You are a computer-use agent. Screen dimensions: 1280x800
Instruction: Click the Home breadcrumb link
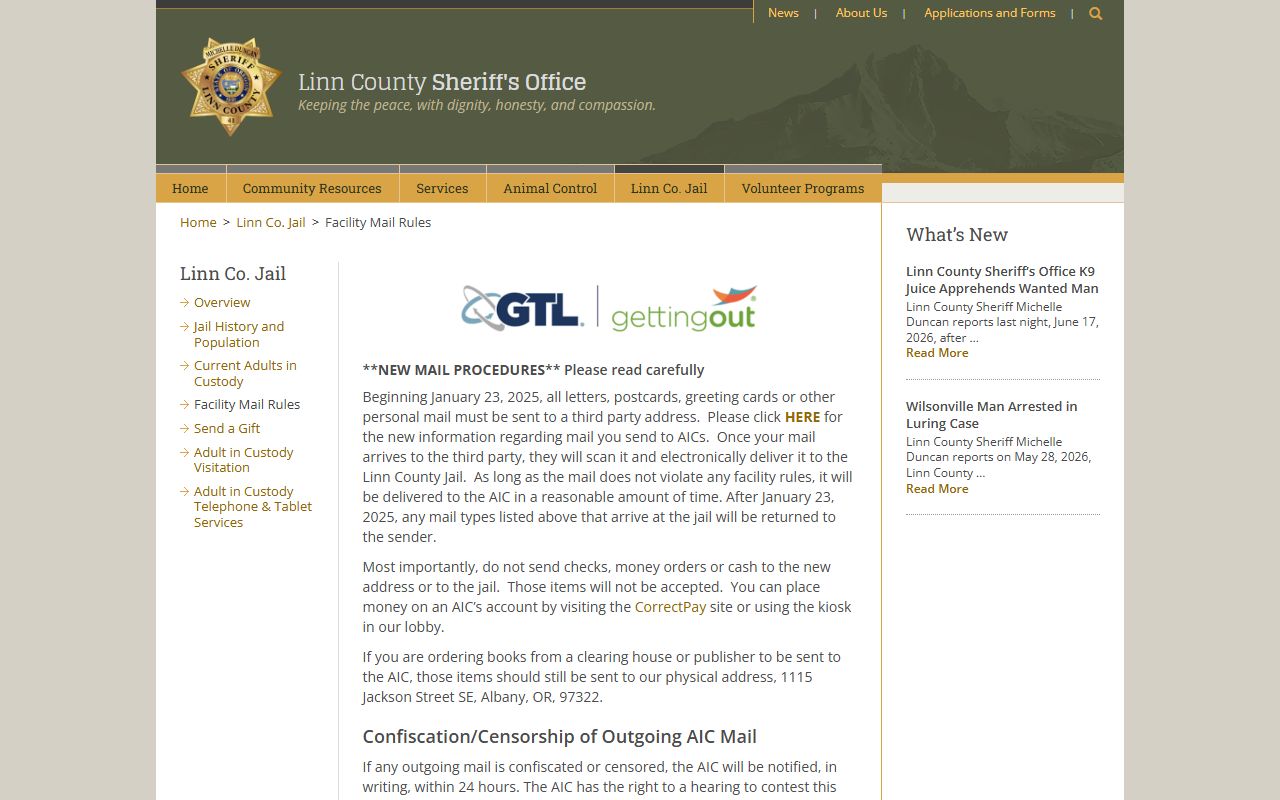click(x=198, y=222)
